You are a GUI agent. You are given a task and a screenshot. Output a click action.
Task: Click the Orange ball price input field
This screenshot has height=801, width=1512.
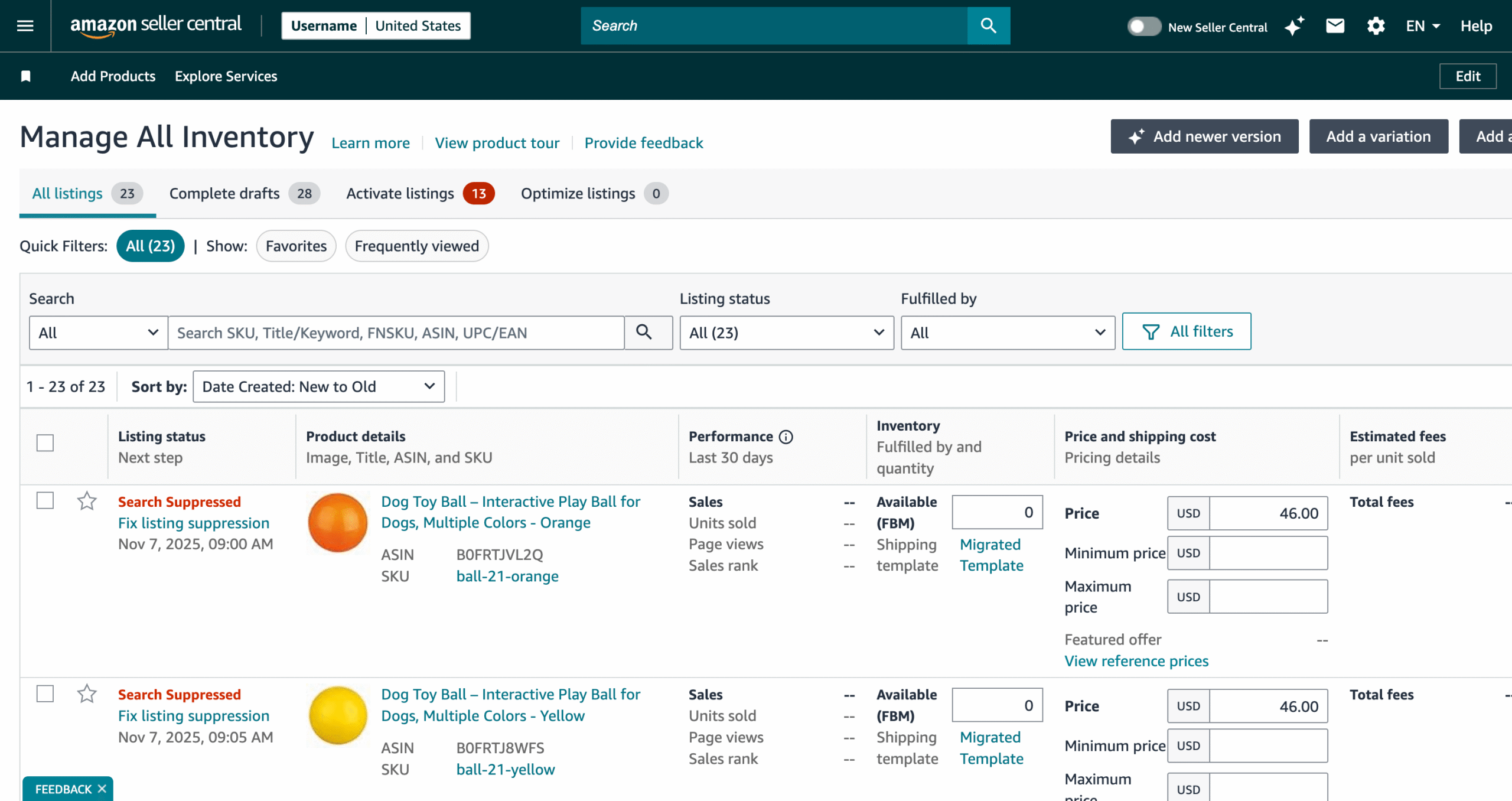click(x=1267, y=513)
